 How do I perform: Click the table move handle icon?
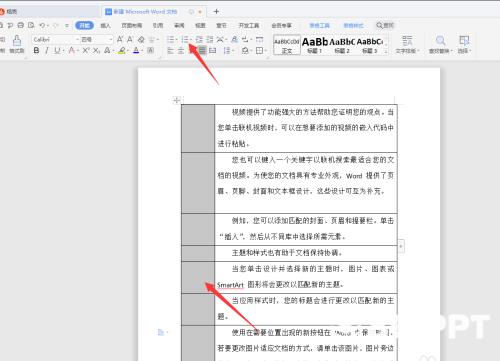coord(177,100)
